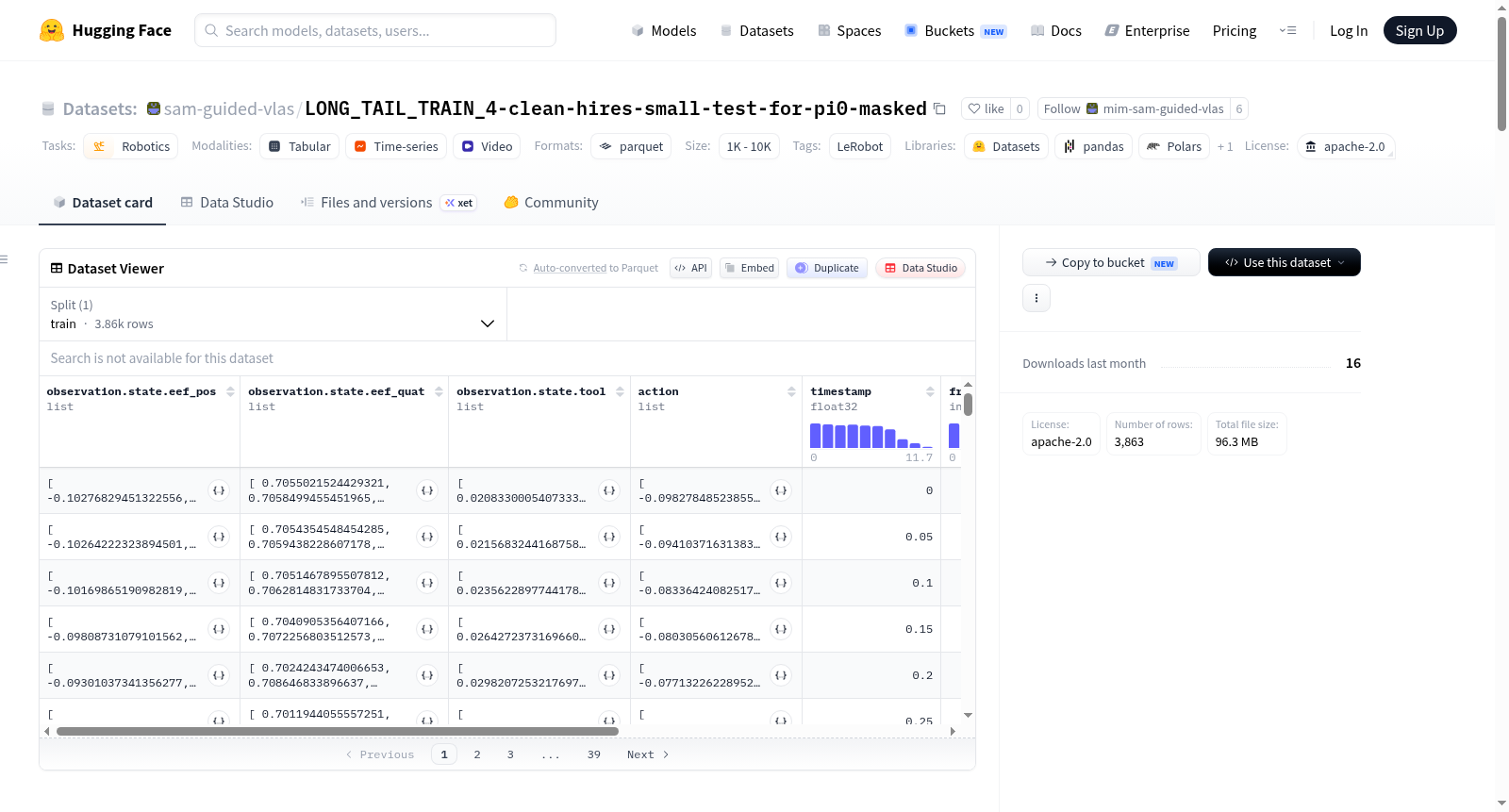Click the Video modality tag
The height and width of the screenshot is (812, 1509).
point(487,146)
